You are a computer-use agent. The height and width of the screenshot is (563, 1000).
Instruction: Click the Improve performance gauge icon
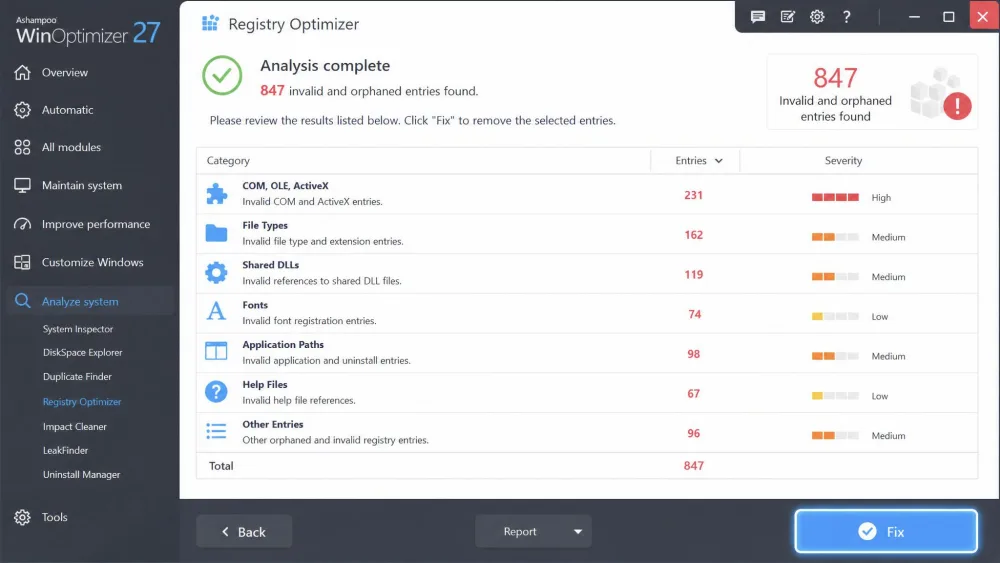[22, 224]
